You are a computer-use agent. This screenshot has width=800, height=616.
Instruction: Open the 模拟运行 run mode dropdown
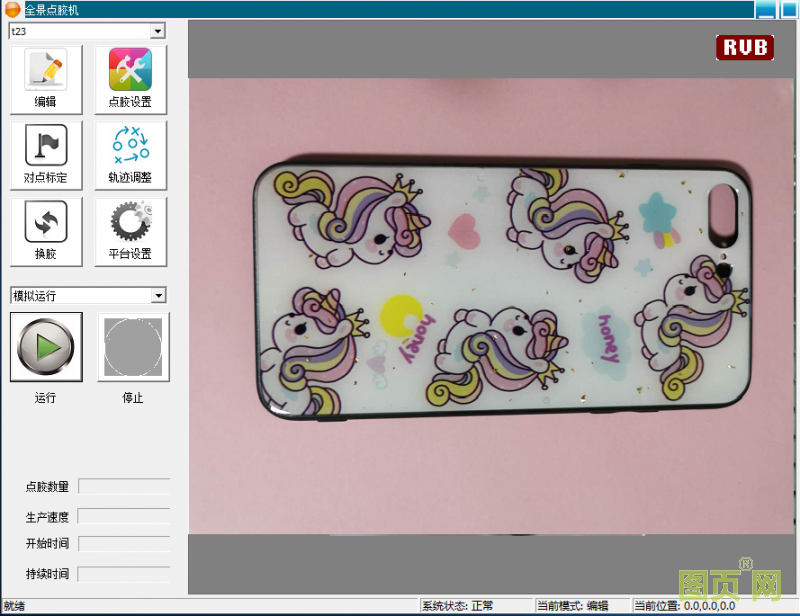click(157, 295)
